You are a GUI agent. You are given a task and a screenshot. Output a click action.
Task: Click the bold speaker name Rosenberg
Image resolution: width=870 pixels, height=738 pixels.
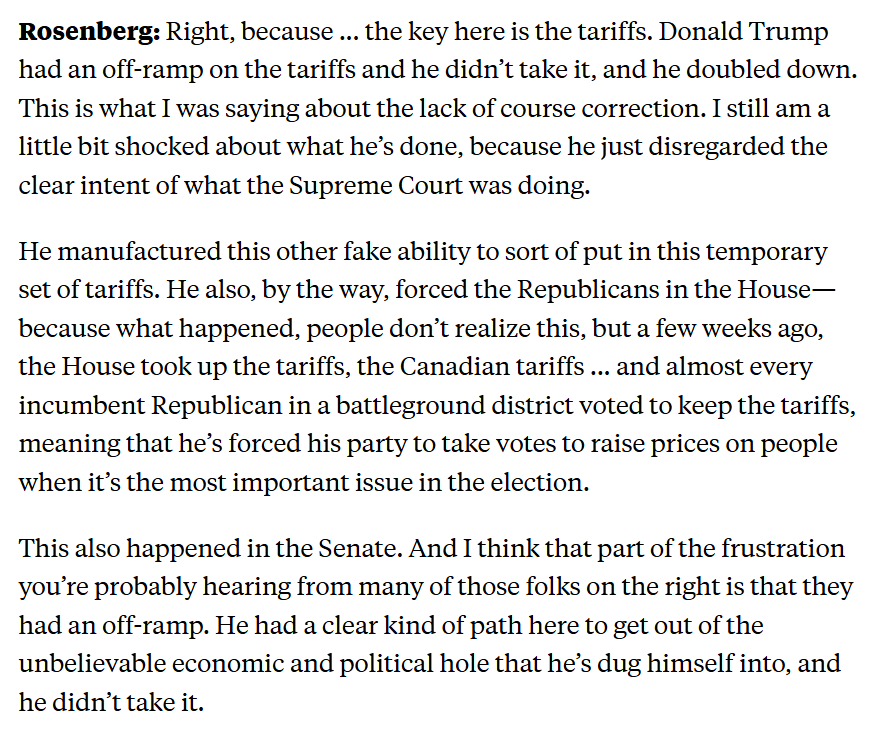pyautogui.click(x=90, y=31)
